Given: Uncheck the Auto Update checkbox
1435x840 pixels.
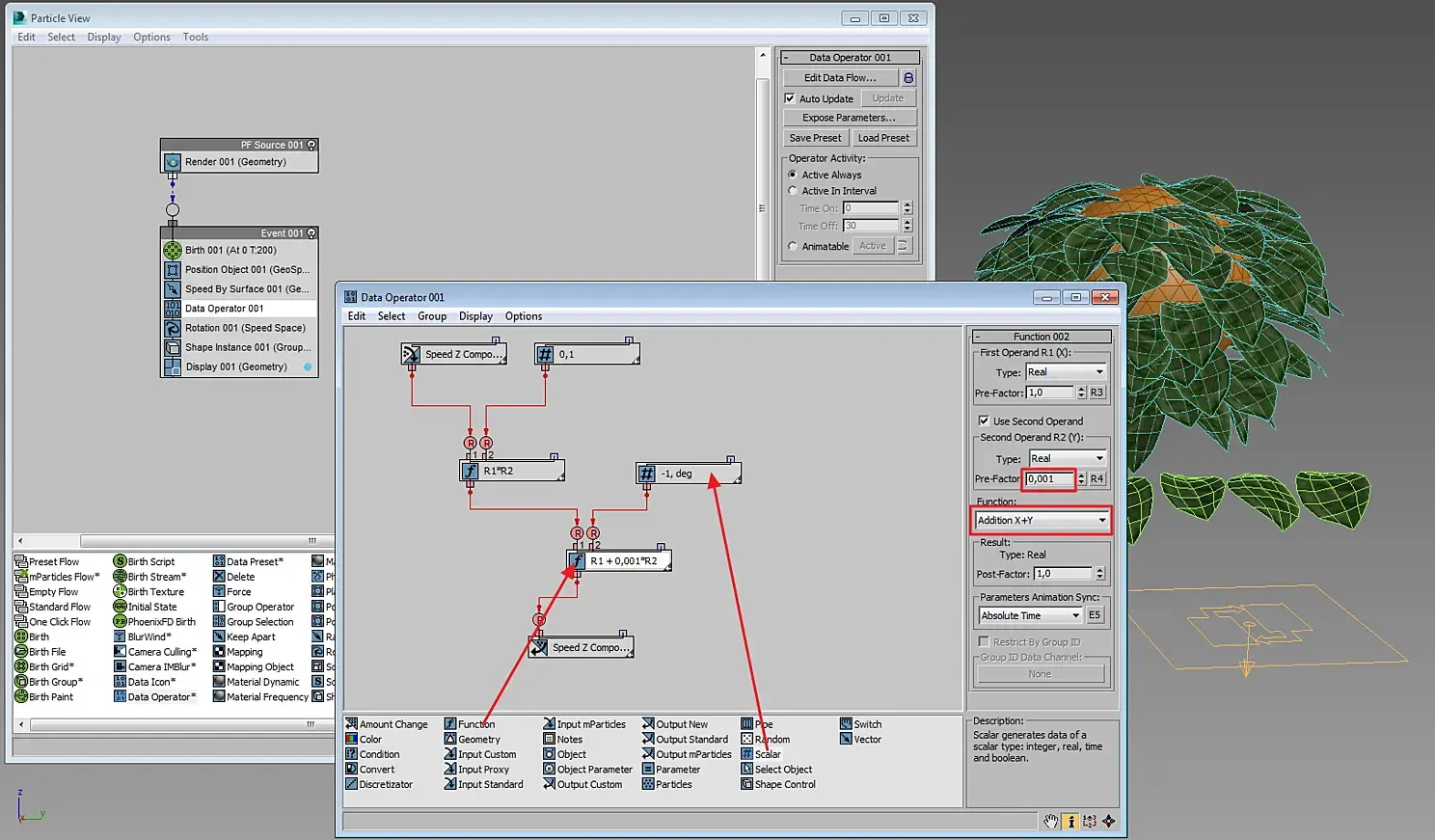Looking at the screenshot, I should 790,98.
